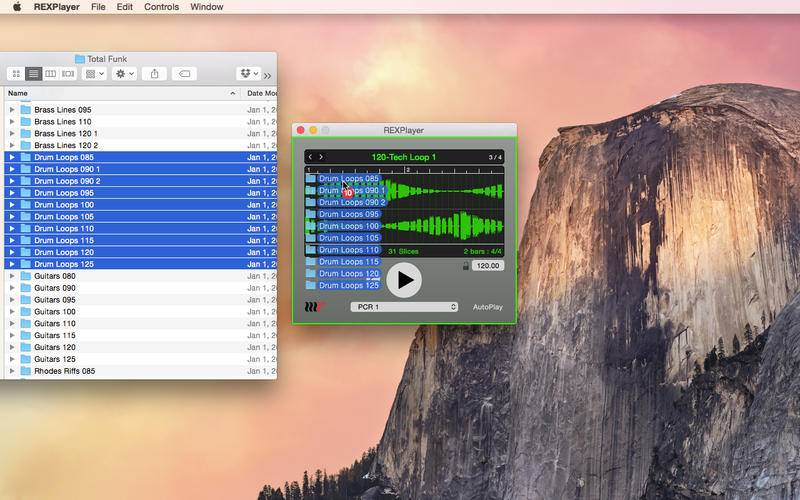
Task: Click the 2 bars : 4/4 label
Action: tap(482, 252)
